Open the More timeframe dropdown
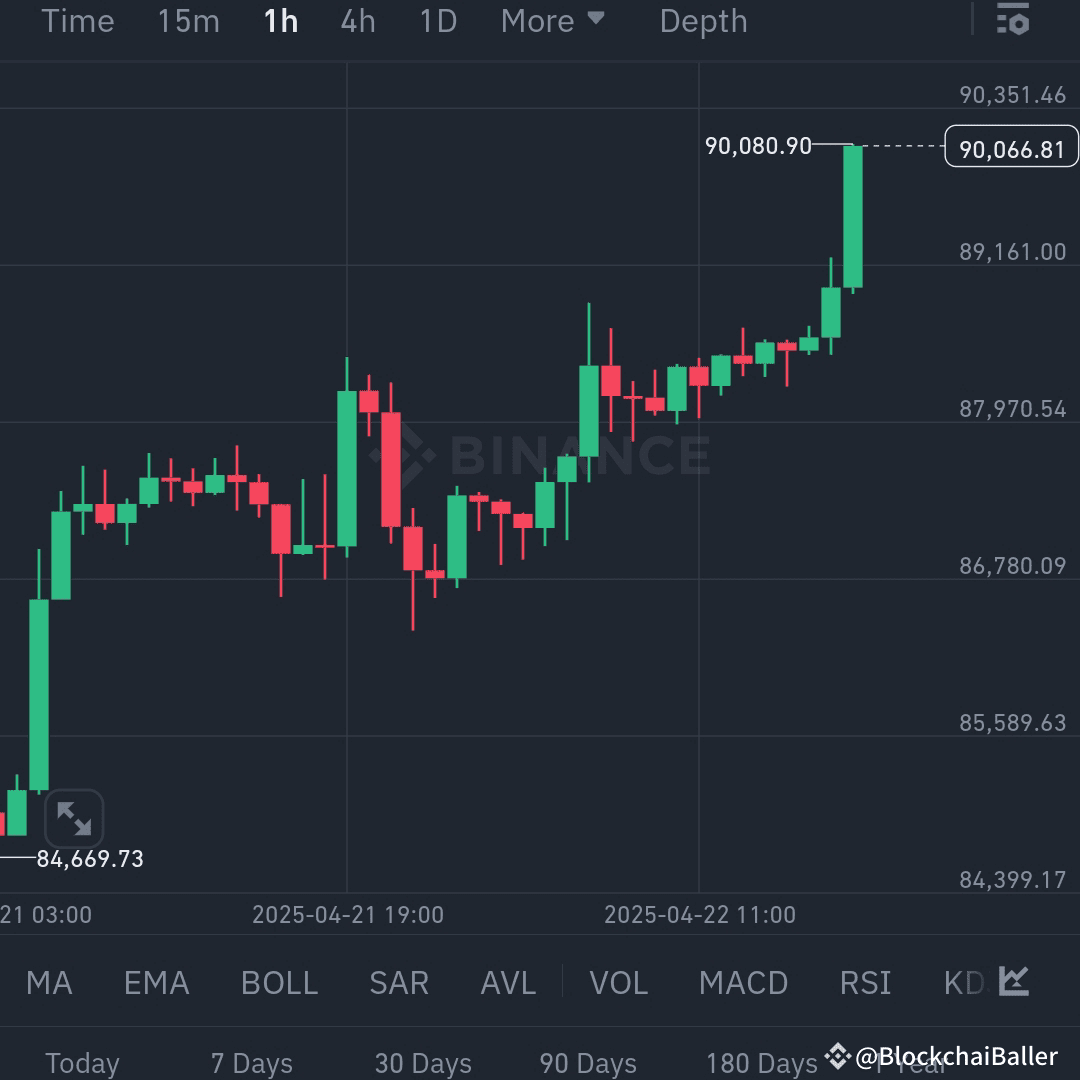Viewport: 1080px width, 1080px height. point(554,21)
